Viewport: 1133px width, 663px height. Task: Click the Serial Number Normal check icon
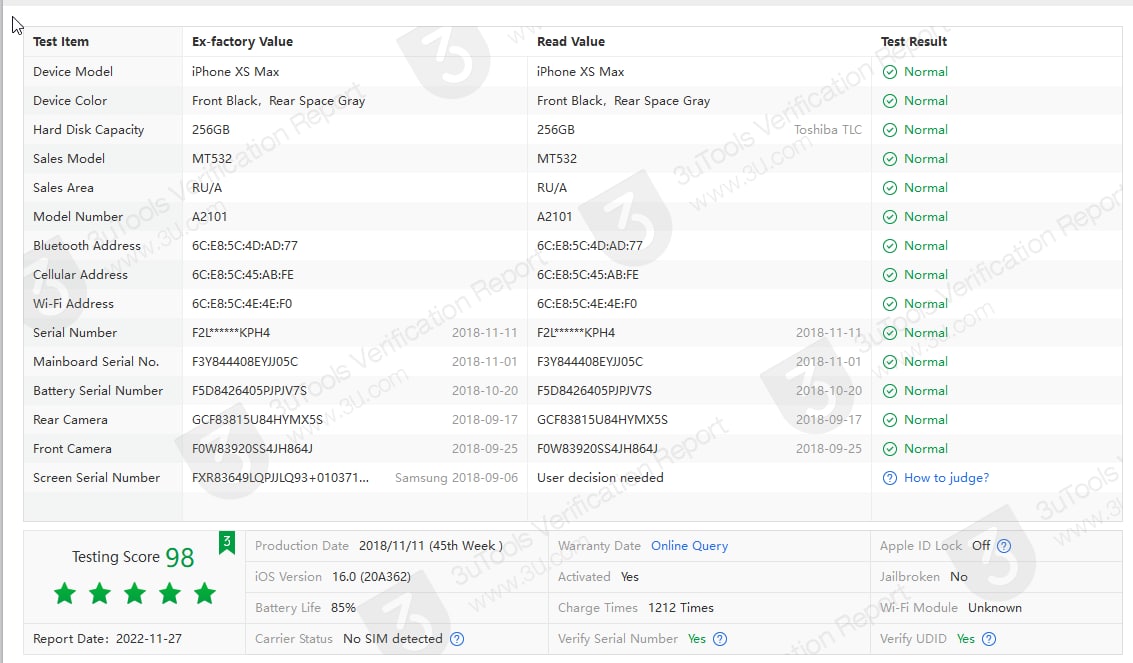(x=890, y=333)
